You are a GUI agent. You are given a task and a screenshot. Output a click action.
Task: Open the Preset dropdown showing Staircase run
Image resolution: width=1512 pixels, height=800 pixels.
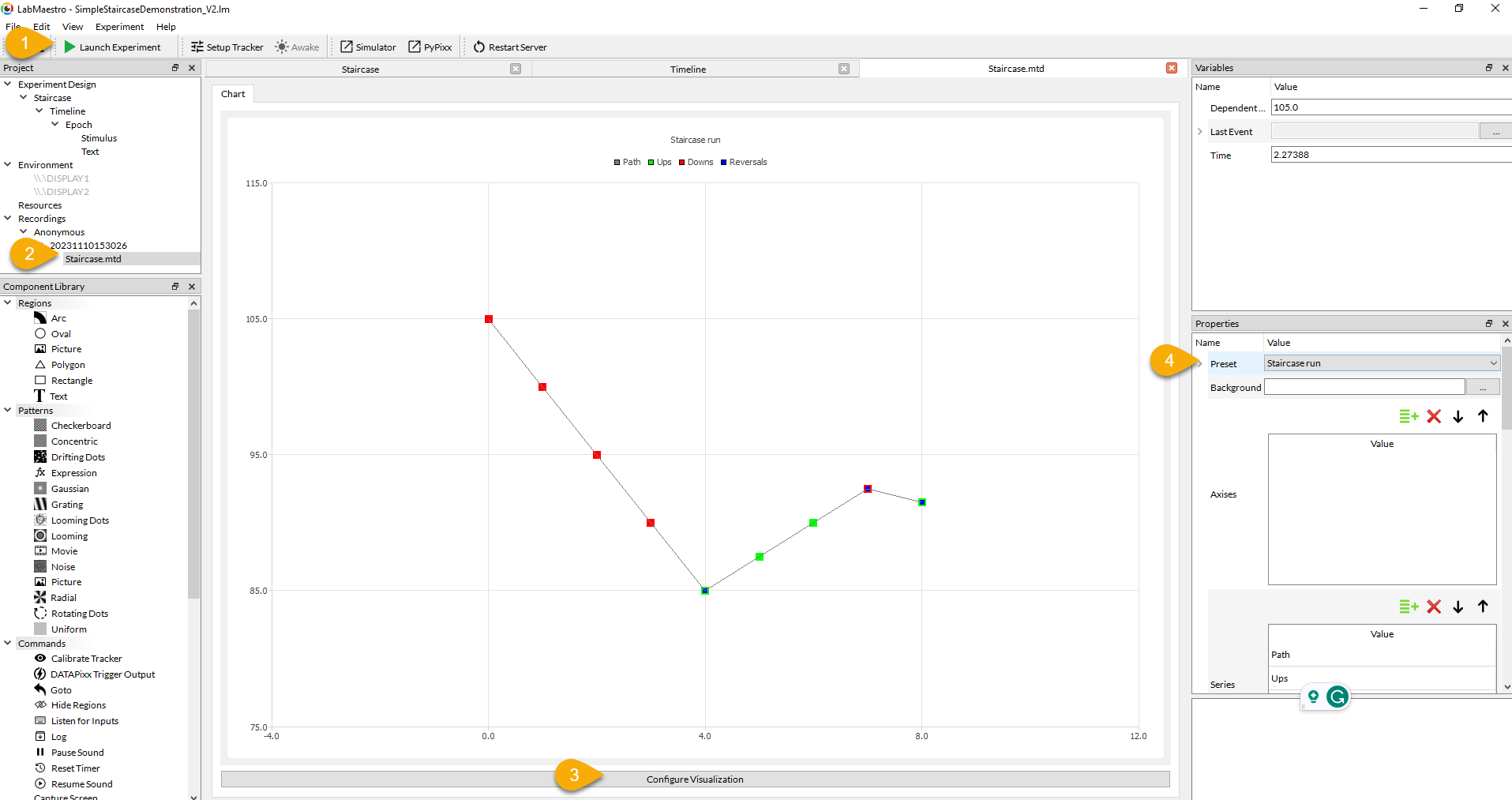(1381, 363)
